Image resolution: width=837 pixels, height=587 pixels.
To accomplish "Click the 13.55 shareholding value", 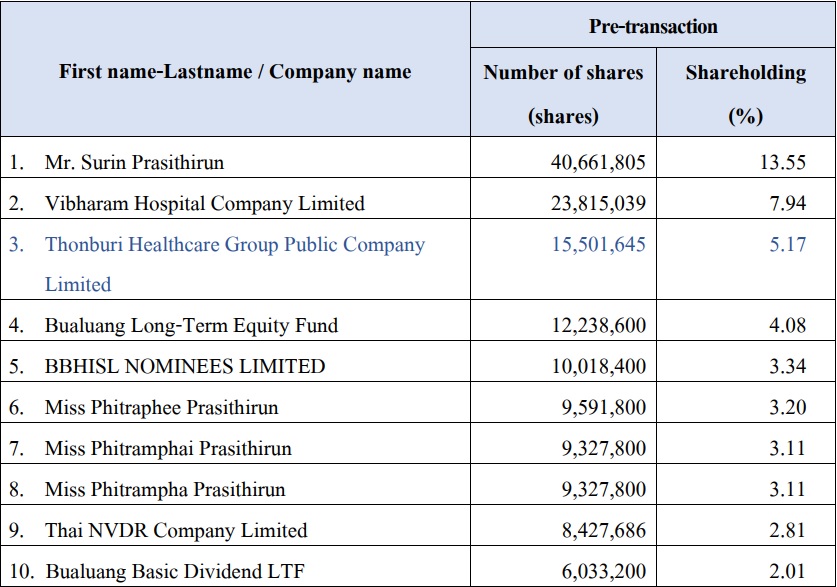I will coord(783,162).
